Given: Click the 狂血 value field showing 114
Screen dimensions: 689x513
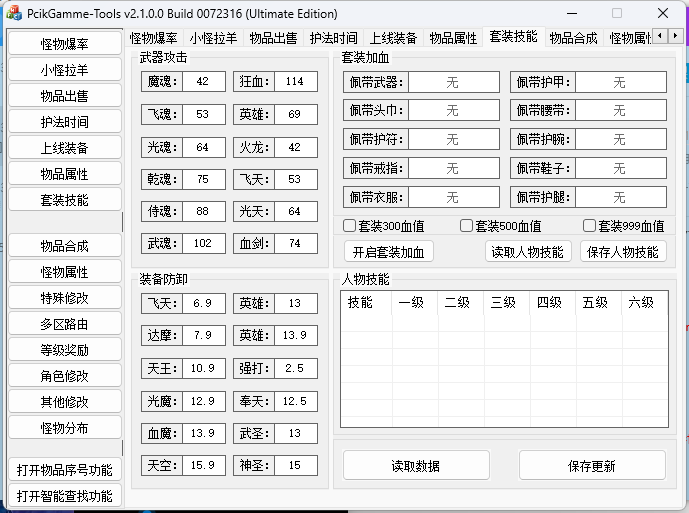Looking at the screenshot, I should [x=295, y=81].
